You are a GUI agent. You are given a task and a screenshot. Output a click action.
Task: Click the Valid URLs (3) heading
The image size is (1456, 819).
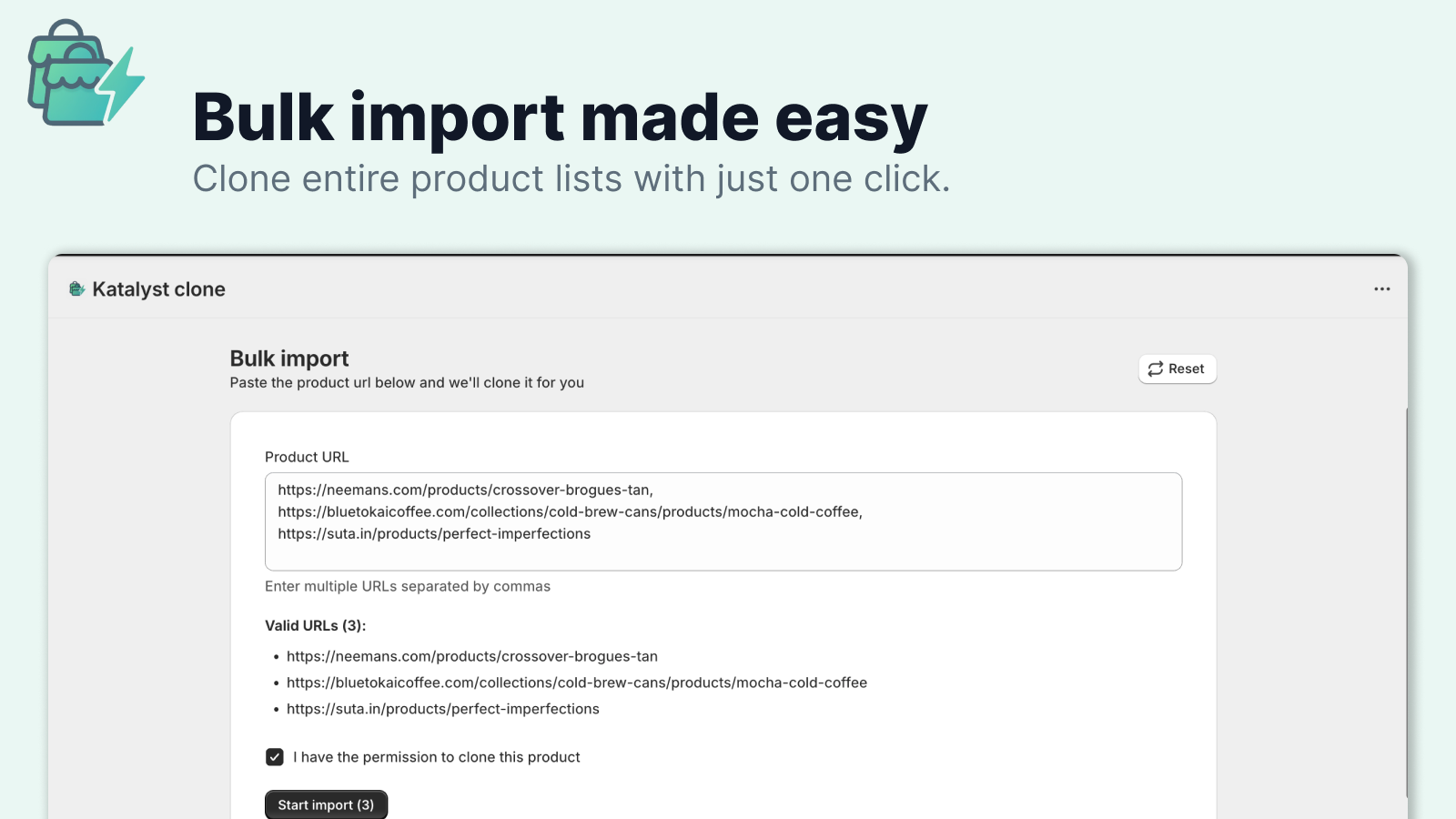[x=315, y=626]
